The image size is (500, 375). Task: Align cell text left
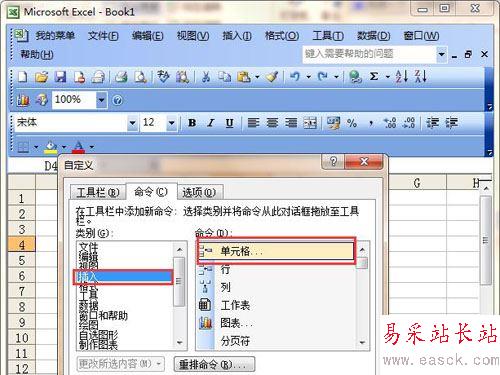click(x=253, y=123)
